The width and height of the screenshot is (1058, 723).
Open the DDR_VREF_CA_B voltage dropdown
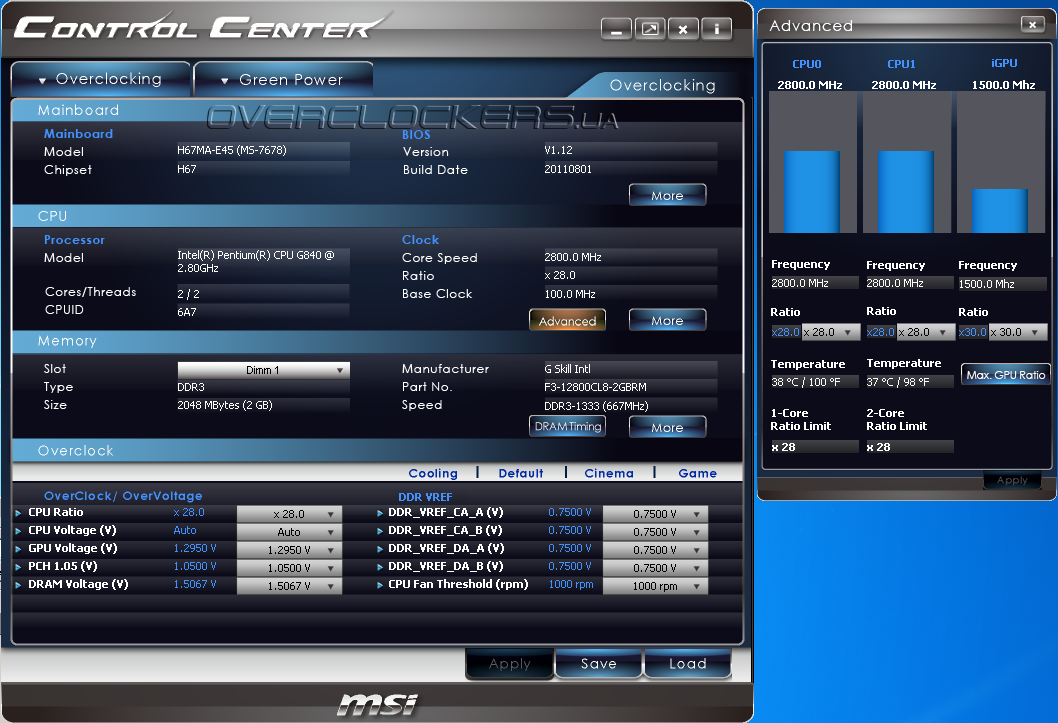[655, 532]
